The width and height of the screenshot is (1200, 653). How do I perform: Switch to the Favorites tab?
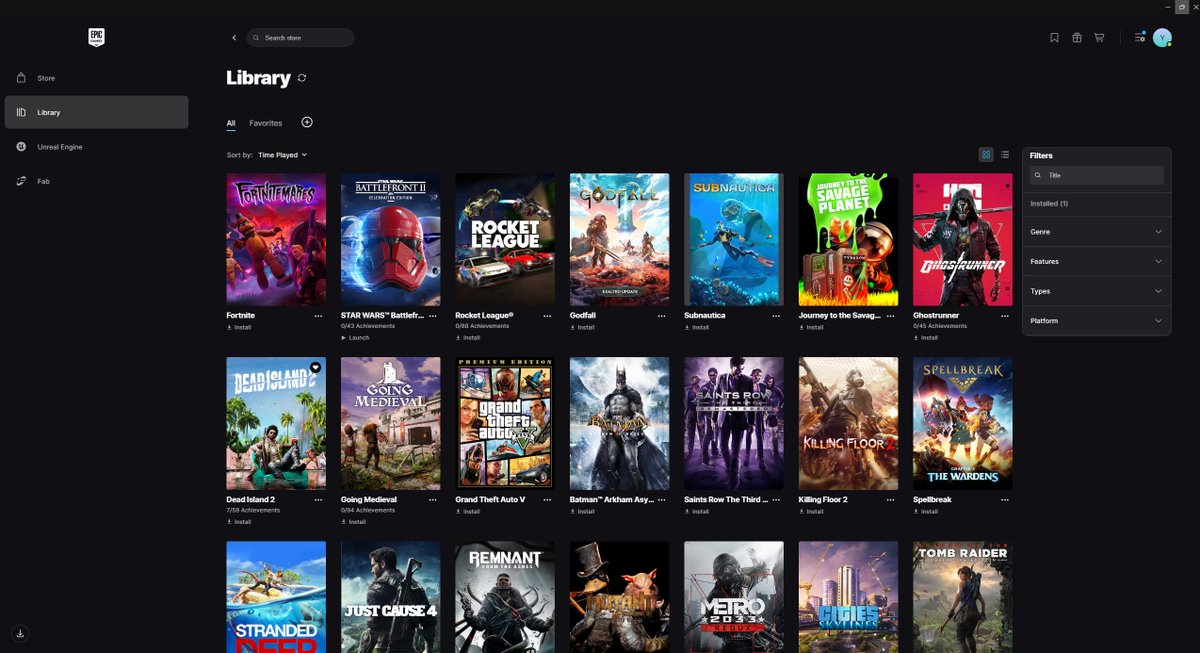pyautogui.click(x=266, y=123)
